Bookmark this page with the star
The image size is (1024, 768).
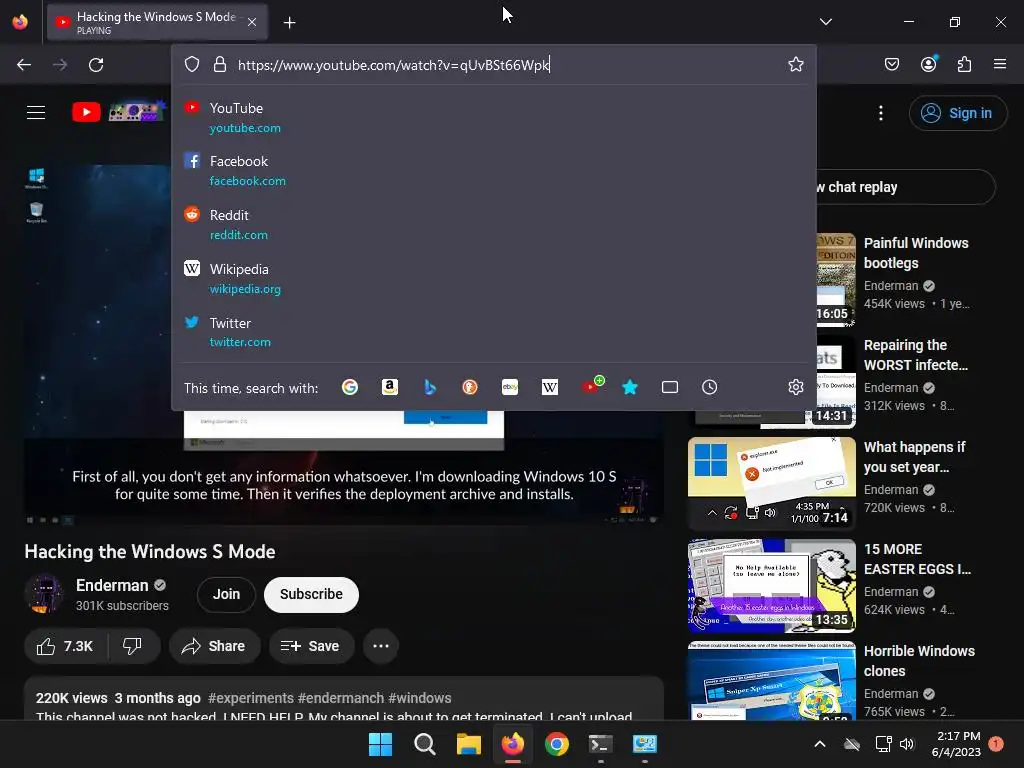tap(795, 64)
